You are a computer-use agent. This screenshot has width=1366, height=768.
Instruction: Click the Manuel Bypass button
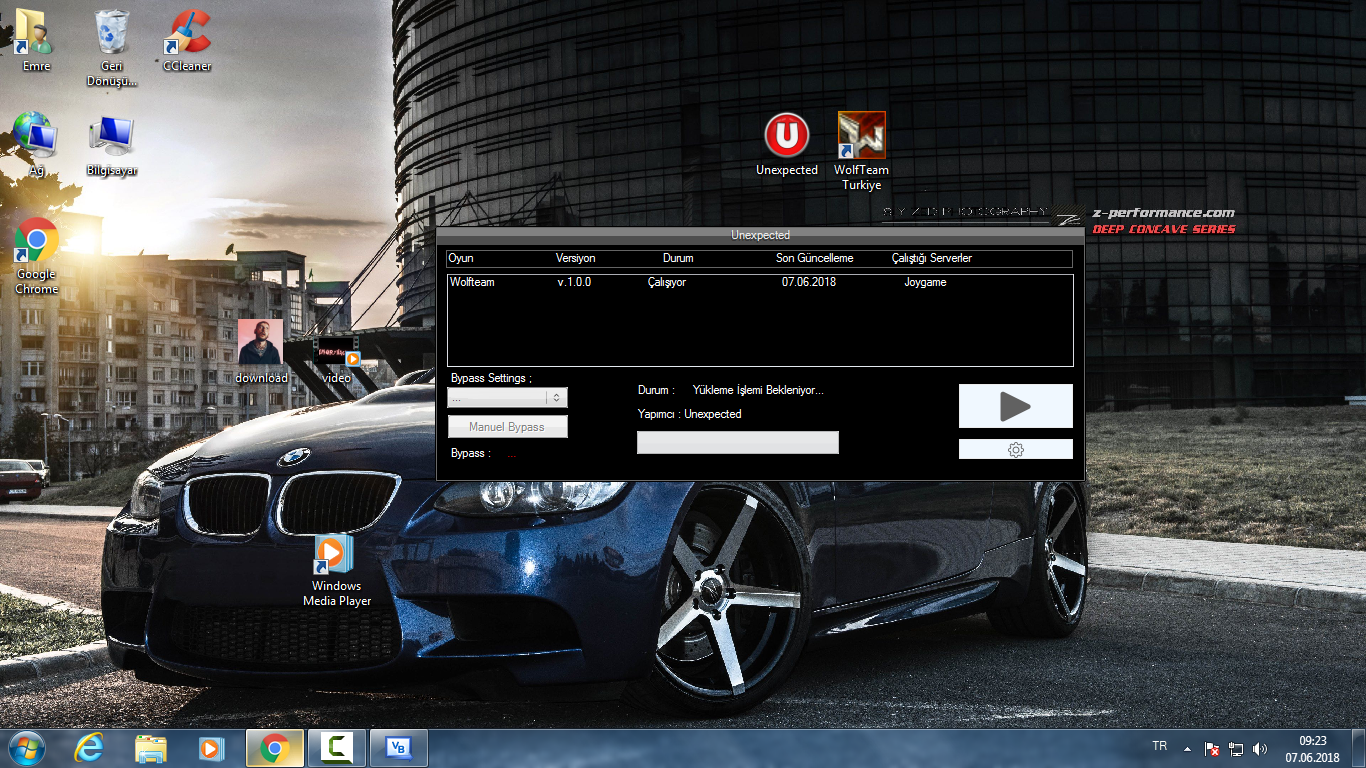pyautogui.click(x=507, y=427)
